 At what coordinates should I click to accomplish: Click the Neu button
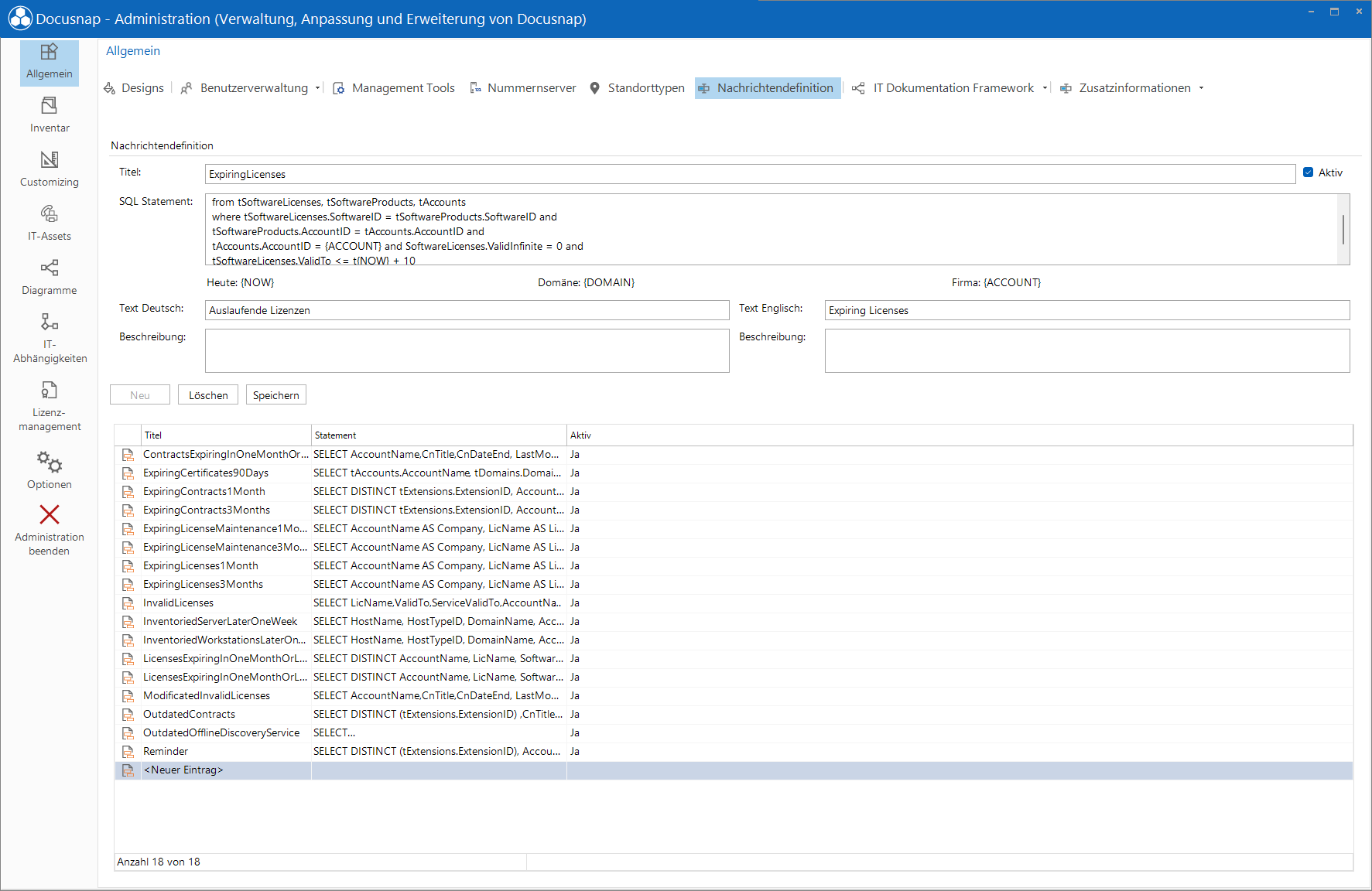[x=140, y=395]
